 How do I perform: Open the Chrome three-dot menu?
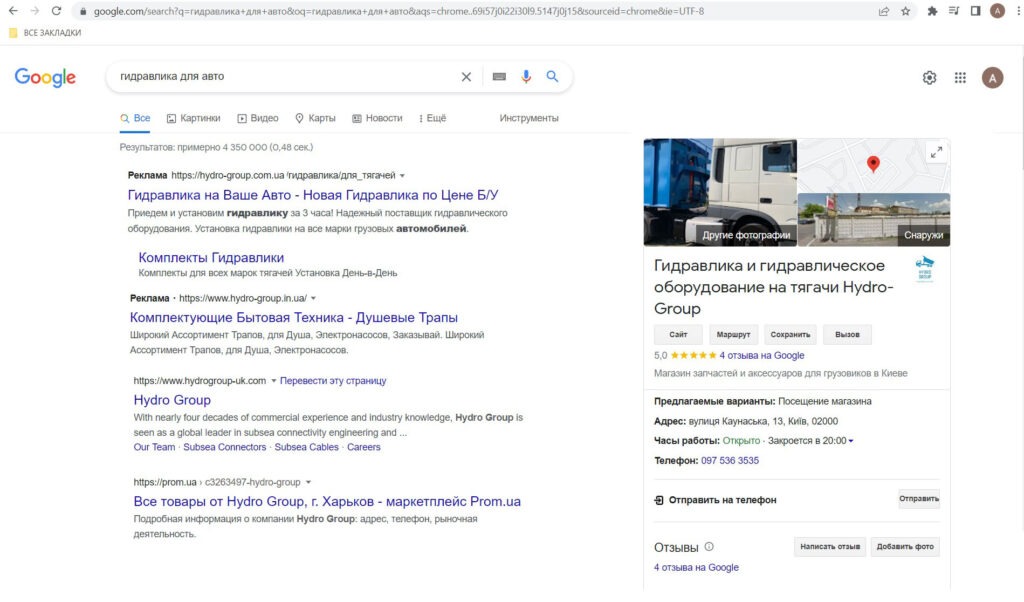[1018, 11]
